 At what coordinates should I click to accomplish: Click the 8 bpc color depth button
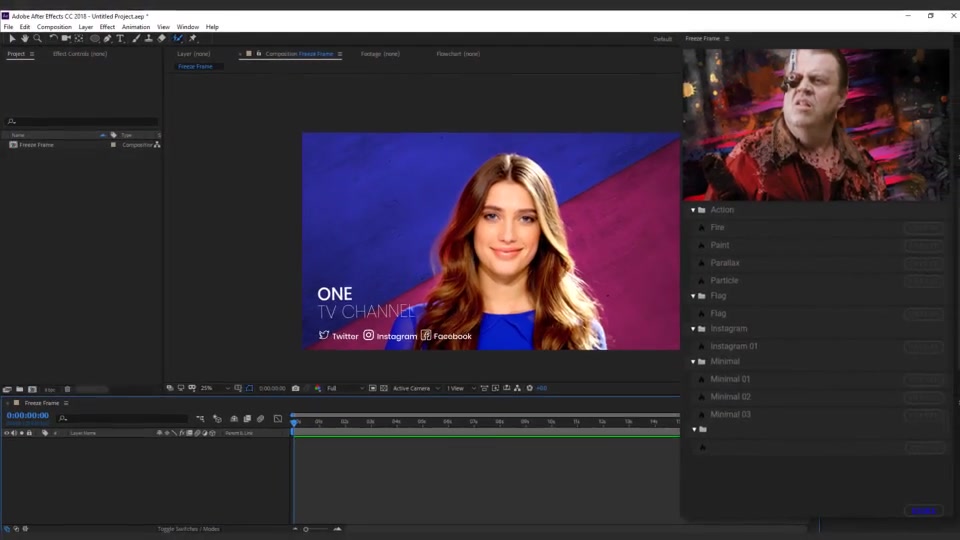[50, 390]
